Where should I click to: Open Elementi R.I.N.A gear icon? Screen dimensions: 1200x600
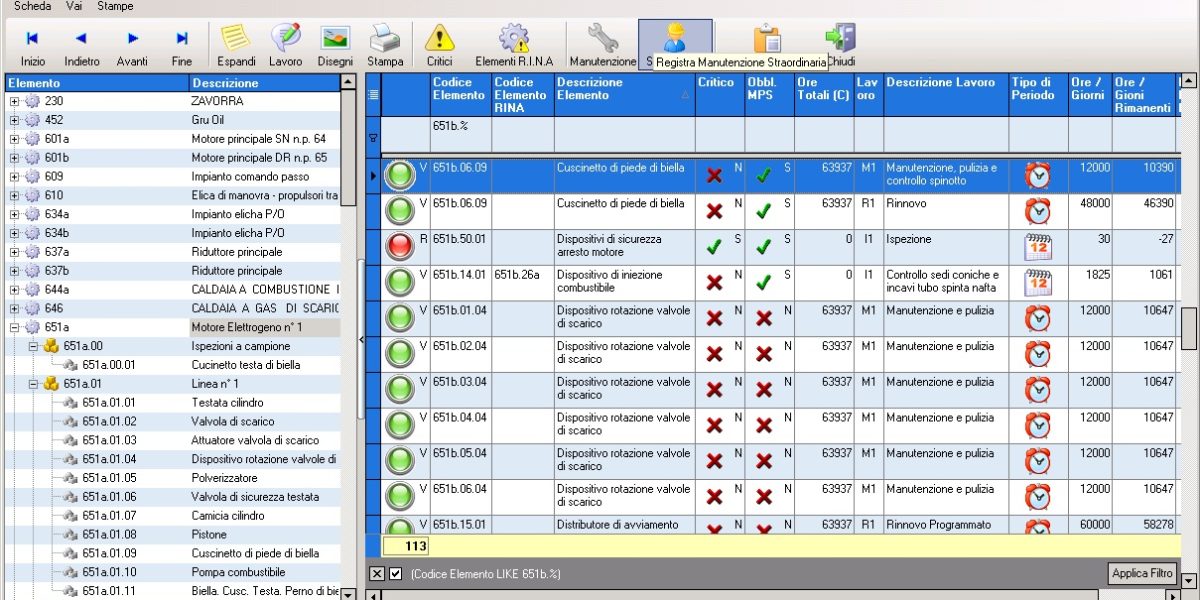click(514, 45)
